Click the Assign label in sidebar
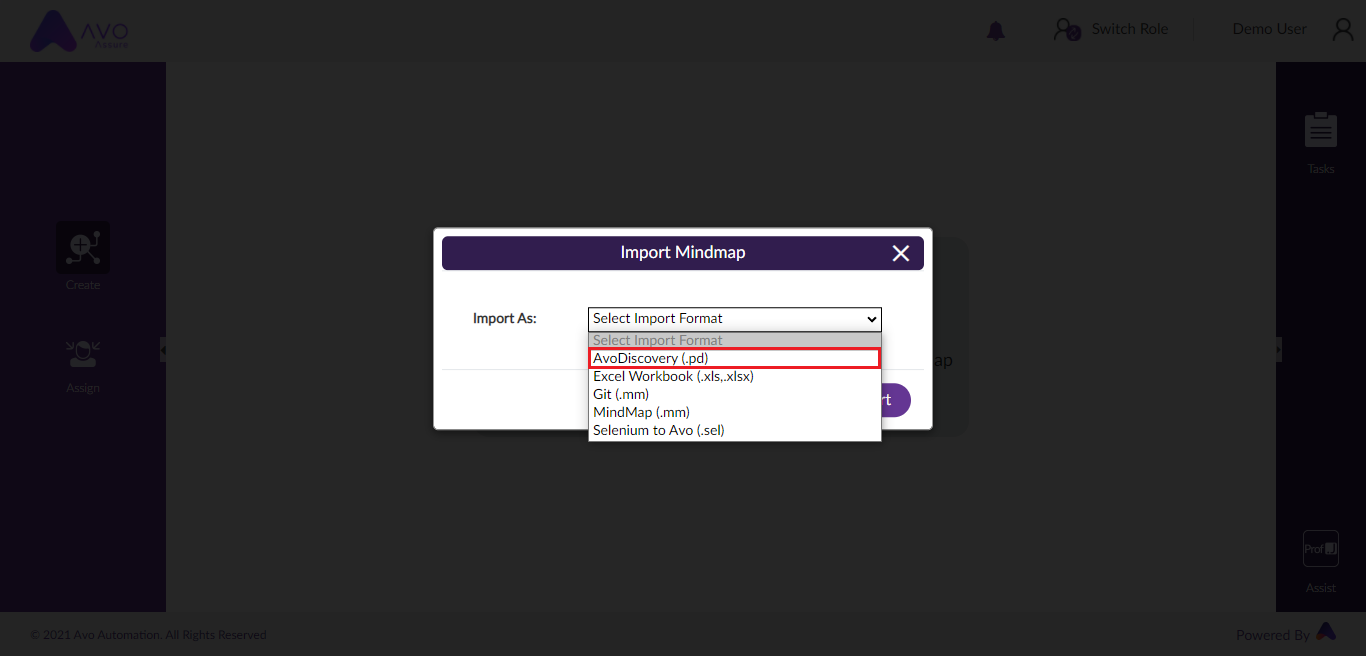1366x656 pixels. coord(83,388)
